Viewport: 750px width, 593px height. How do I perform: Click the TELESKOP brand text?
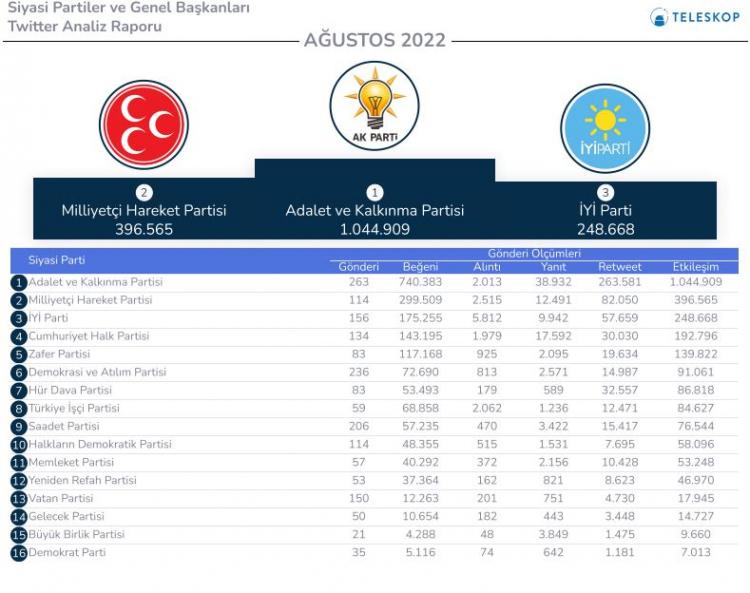706,17
